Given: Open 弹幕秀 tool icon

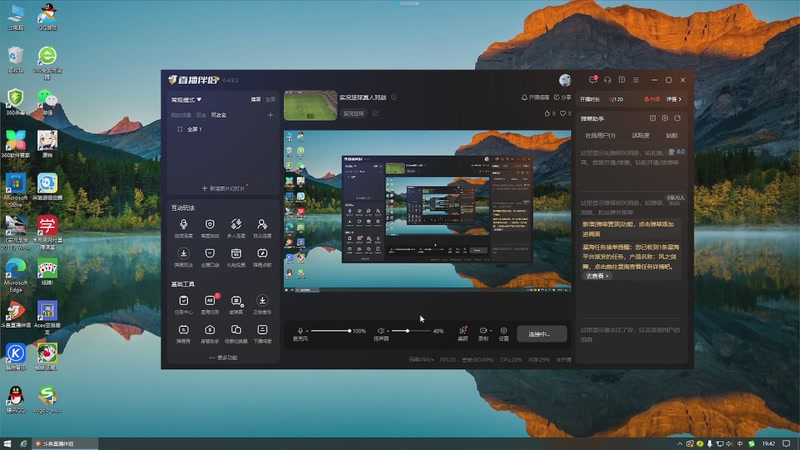Looking at the screenshot, I should tap(184, 334).
